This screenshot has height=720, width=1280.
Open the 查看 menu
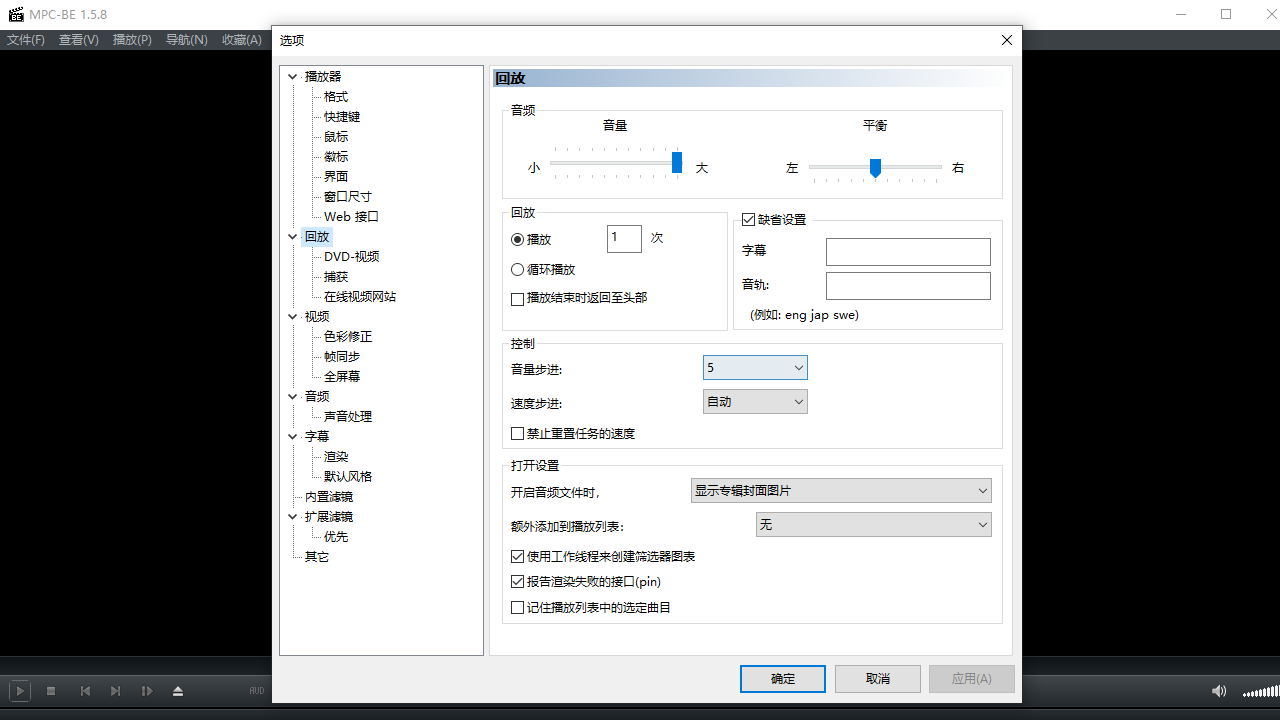coord(77,40)
